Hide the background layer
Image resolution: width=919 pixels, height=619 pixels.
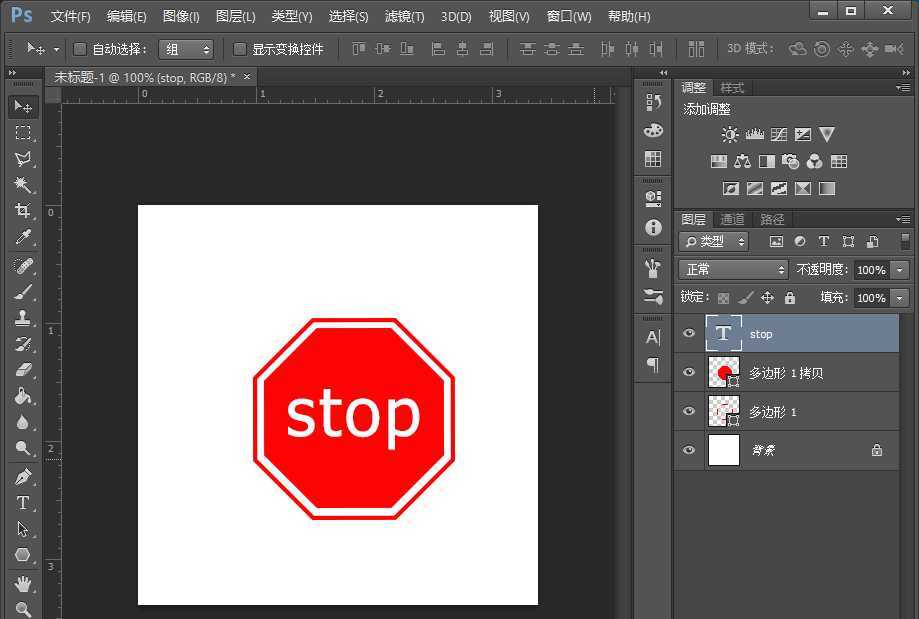coord(688,451)
